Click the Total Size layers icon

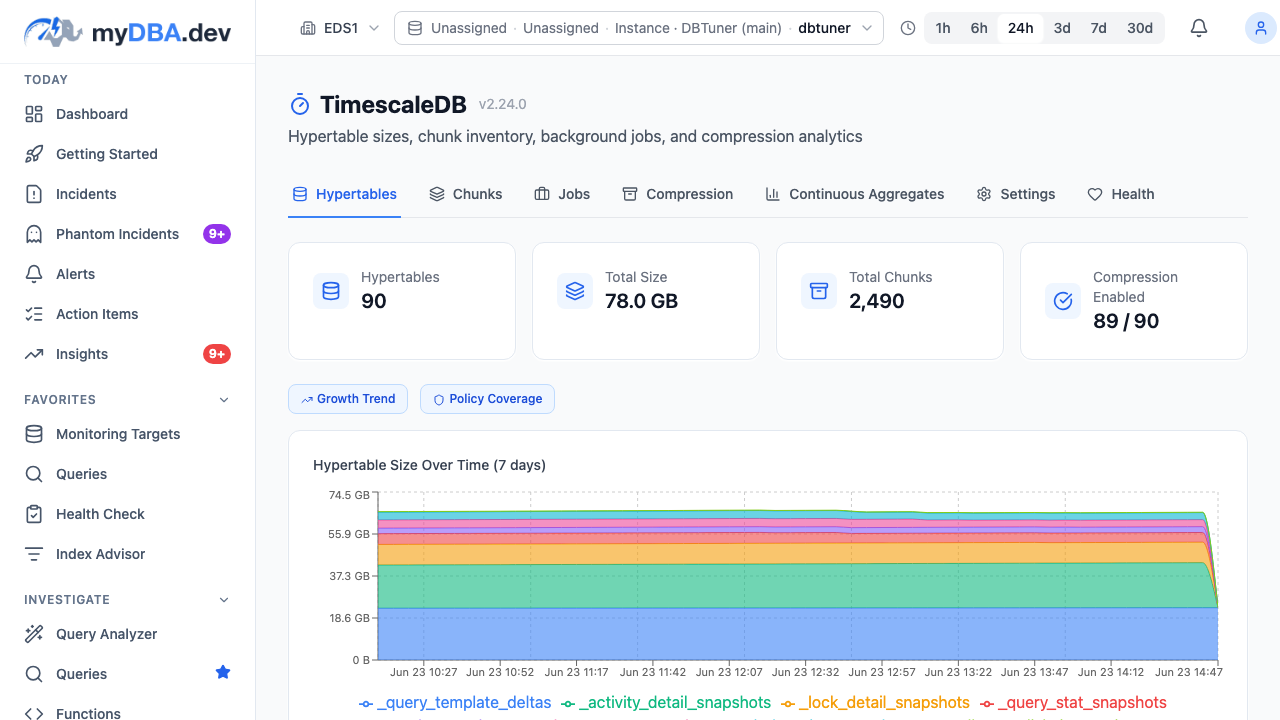click(x=575, y=291)
